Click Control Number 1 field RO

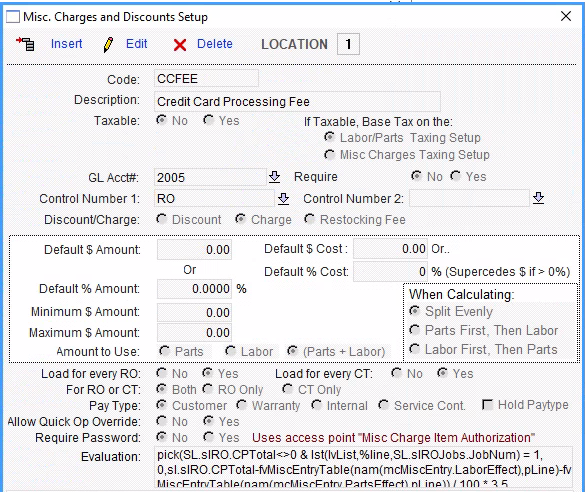coord(215,198)
